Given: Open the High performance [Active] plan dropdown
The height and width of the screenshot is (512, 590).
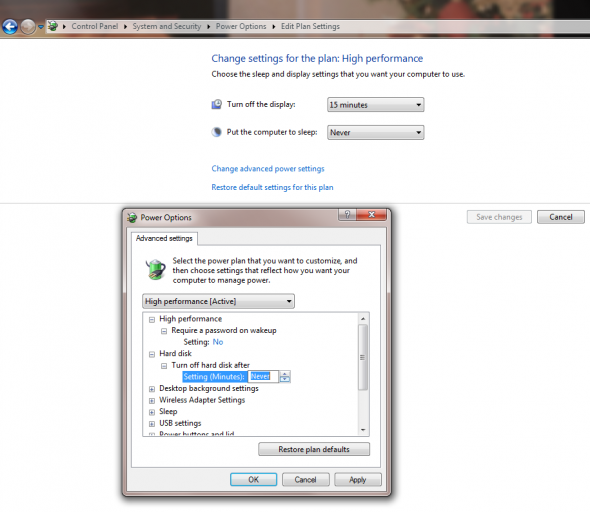Looking at the screenshot, I should pyautogui.click(x=218, y=301).
